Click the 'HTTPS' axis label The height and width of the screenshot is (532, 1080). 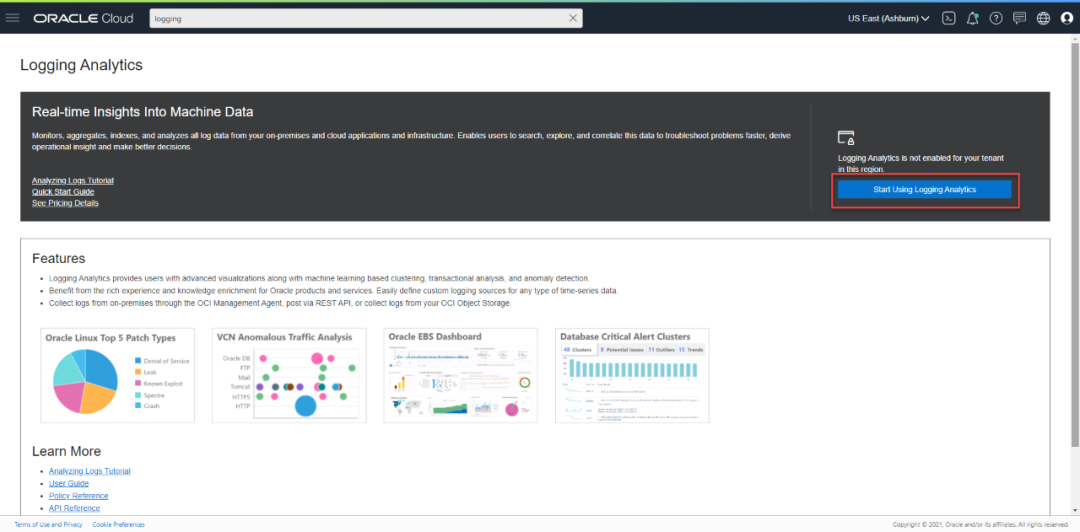pyautogui.click(x=241, y=397)
